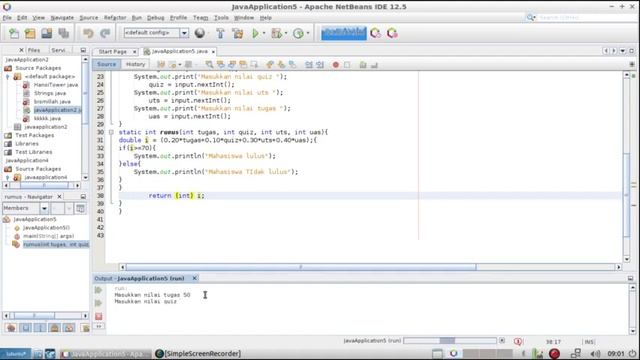Open the File menu
The width and height of the screenshot is (640, 360).
tap(7, 18)
